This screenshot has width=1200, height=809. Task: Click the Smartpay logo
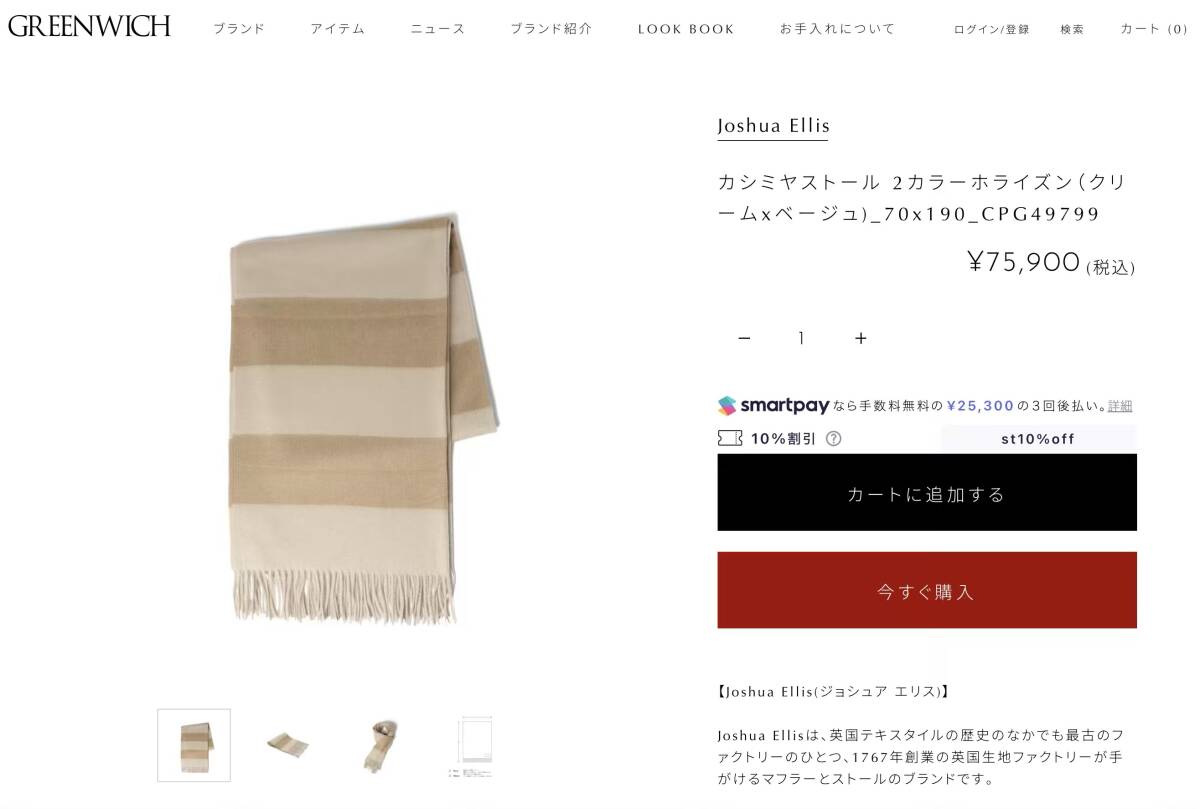[x=774, y=405]
